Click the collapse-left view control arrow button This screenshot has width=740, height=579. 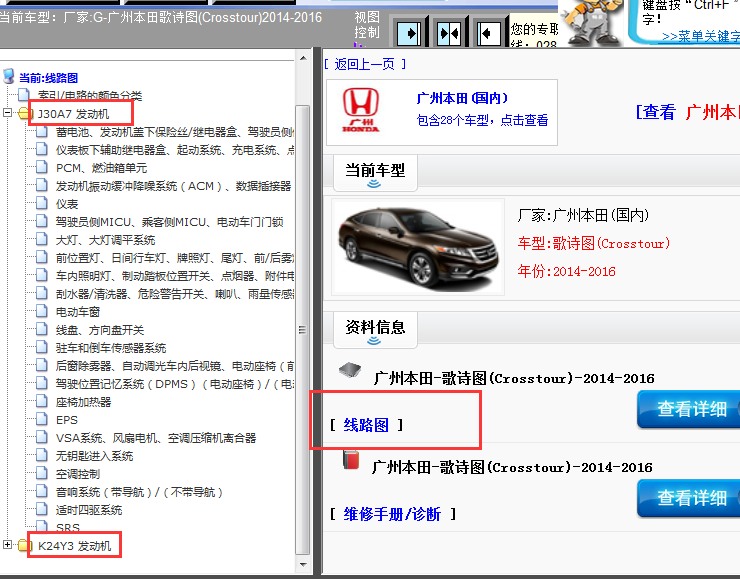(x=489, y=33)
